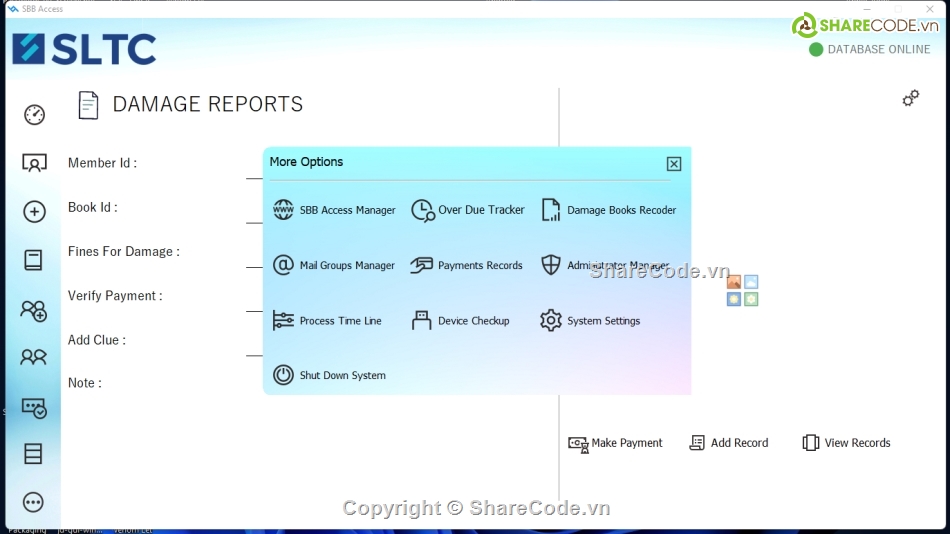Open the stacked records sidebar icon
This screenshot has height=534, width=950.
(34, 454)
